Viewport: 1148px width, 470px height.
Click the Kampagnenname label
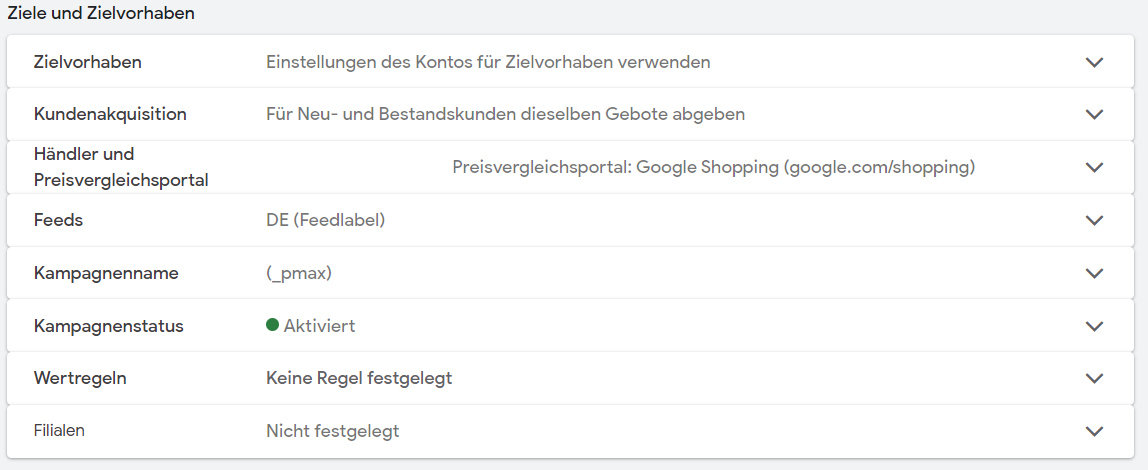[106, 273]
